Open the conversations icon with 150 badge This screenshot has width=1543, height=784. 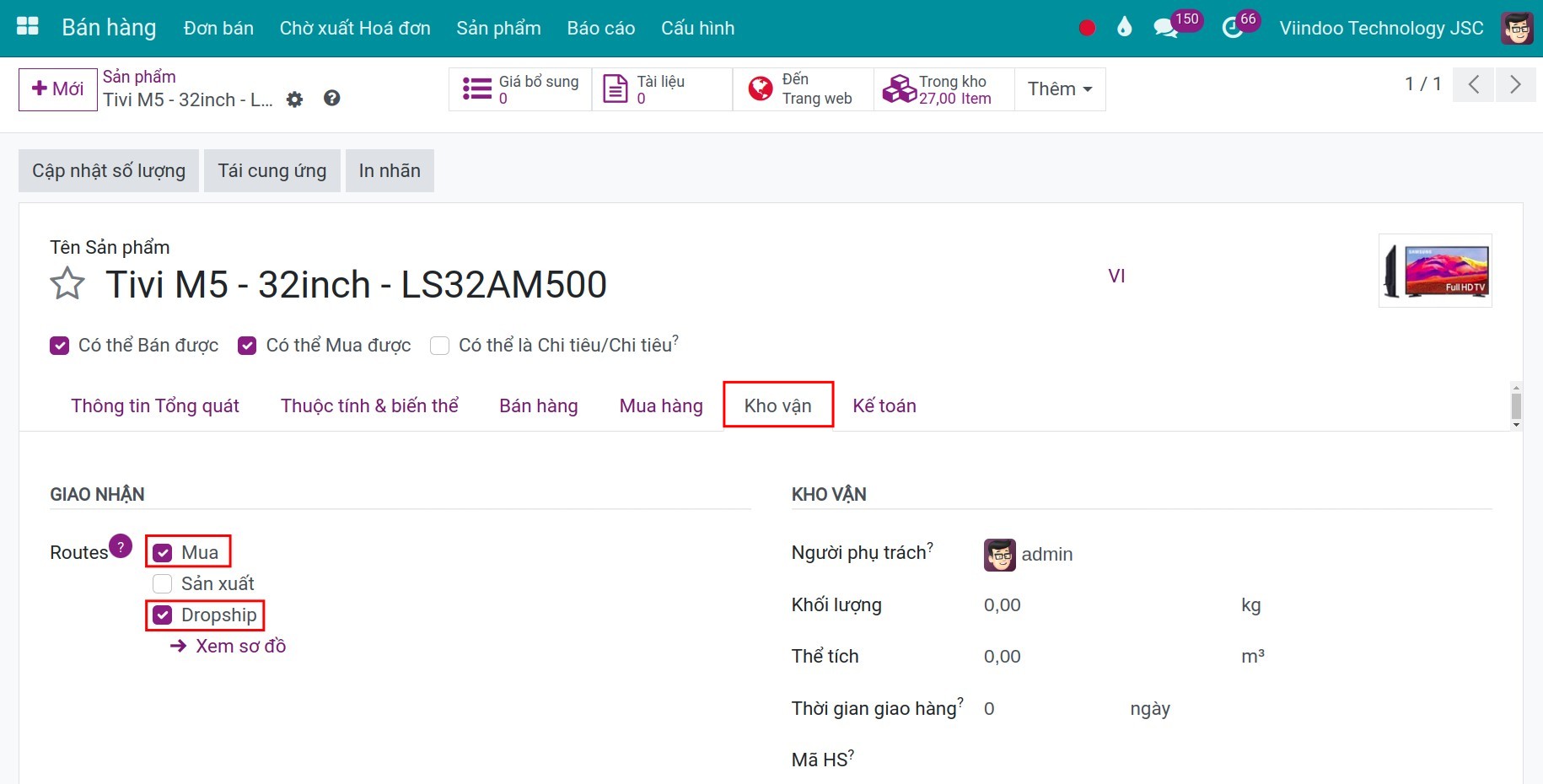tap(1166, 28)
